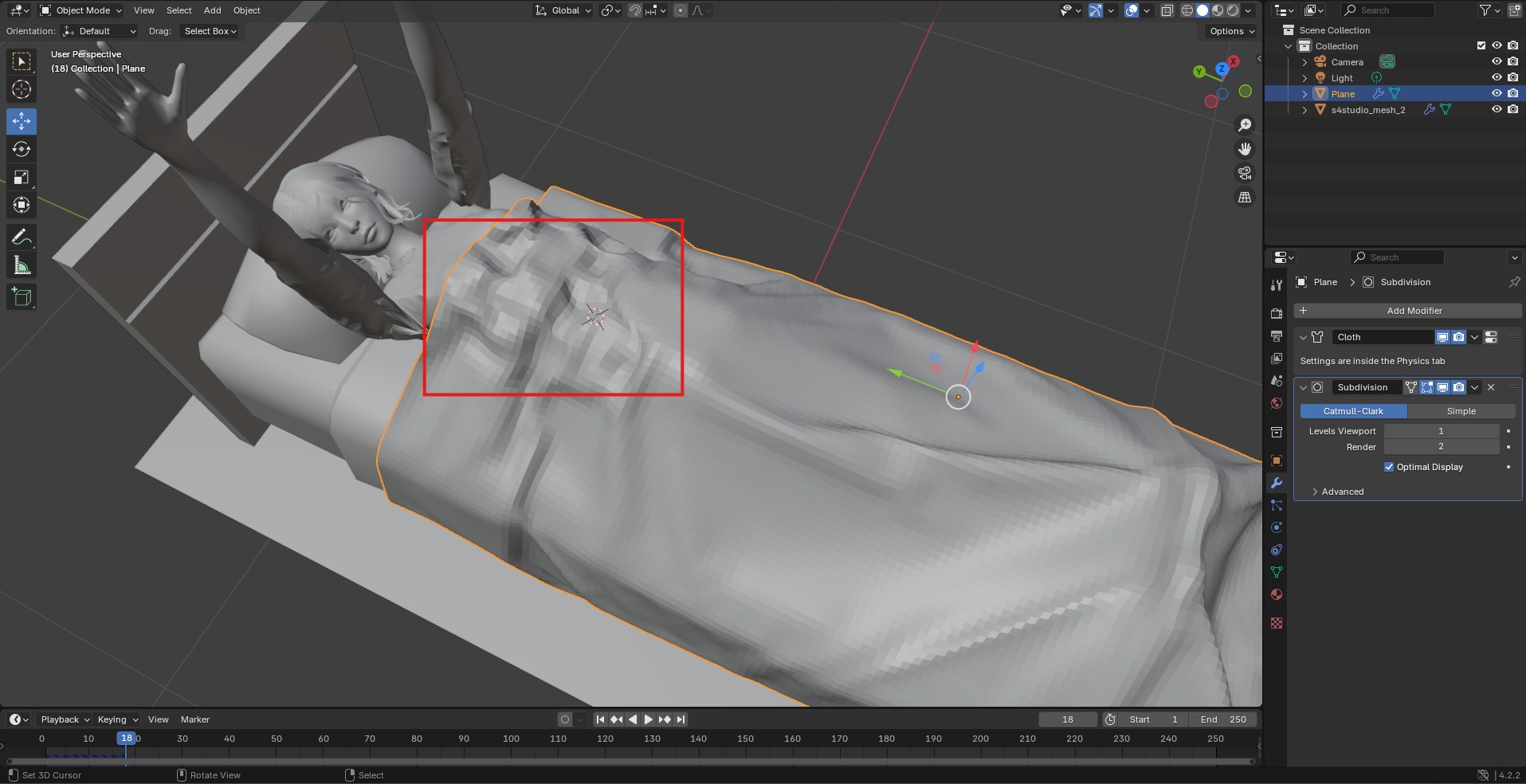
Task: Expand the Advanced subdivision section
Action: point(1342,492)
